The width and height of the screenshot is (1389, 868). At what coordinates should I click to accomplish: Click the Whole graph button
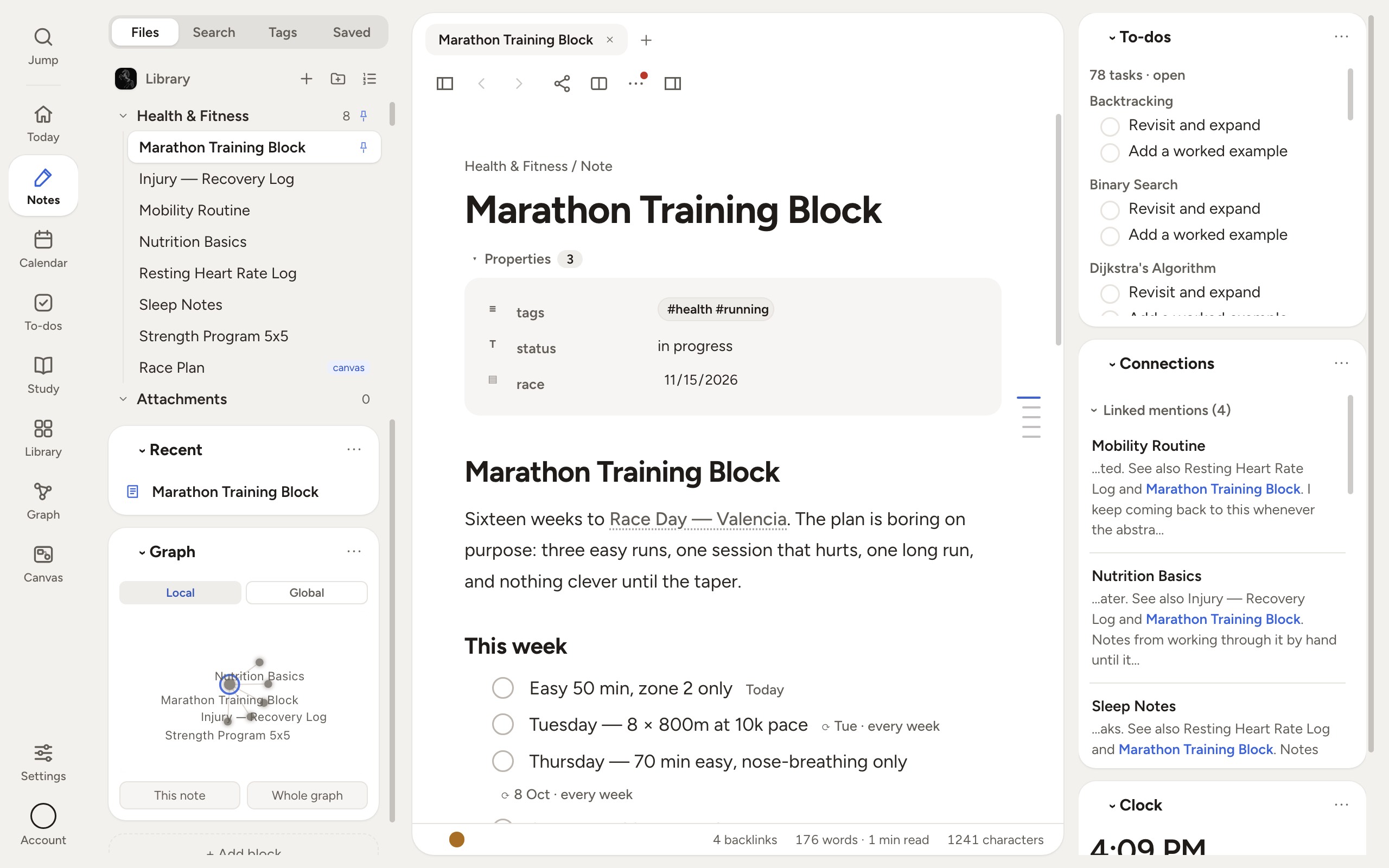[x=307, y=795]
